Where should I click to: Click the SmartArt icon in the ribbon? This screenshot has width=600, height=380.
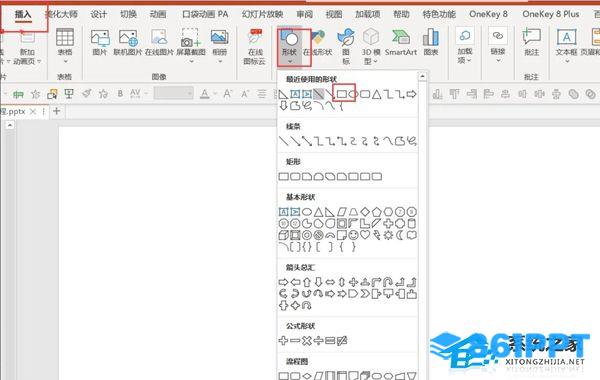[x=401, y=42]
